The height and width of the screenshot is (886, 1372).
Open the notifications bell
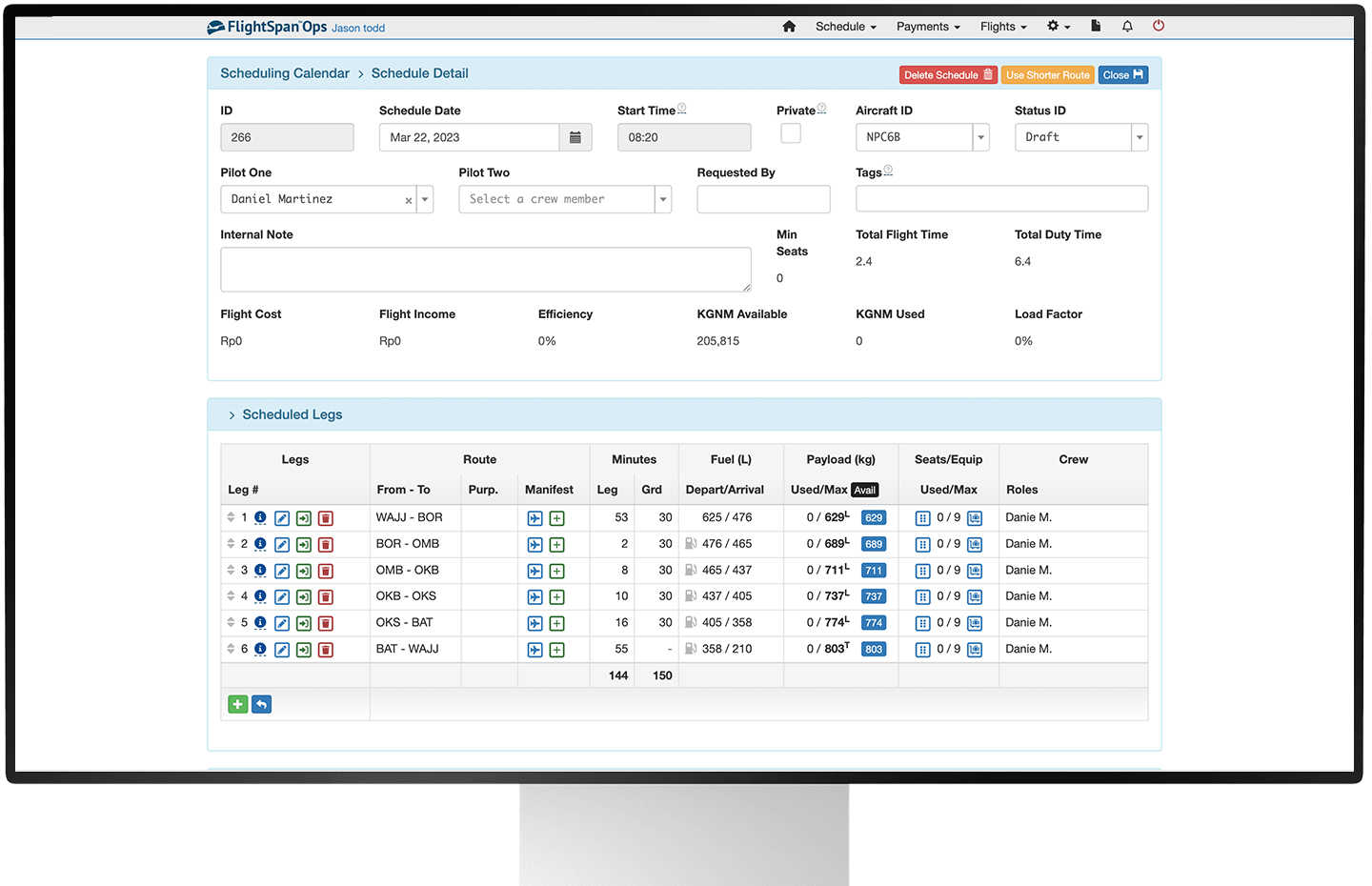coord(1127,27)
